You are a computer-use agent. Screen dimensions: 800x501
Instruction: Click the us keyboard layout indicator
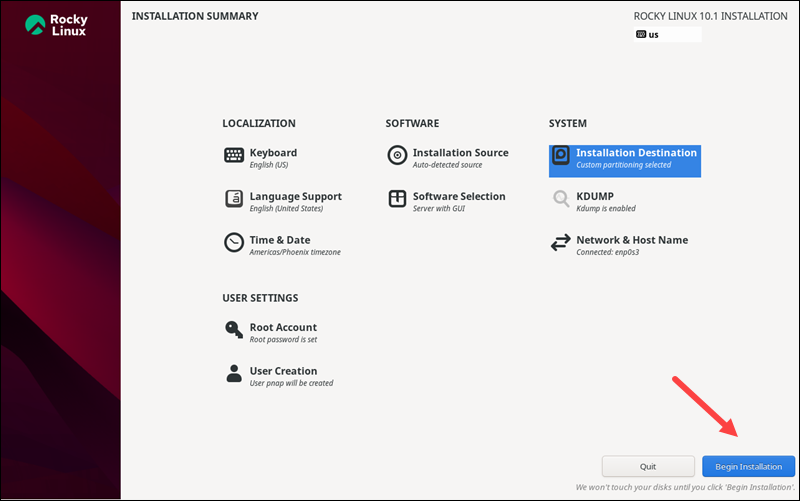[667, 34]
